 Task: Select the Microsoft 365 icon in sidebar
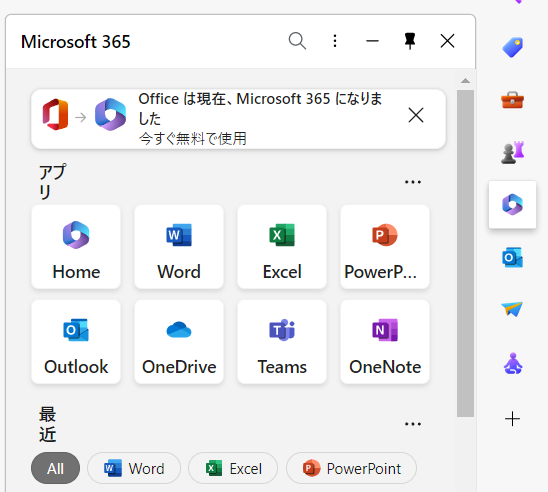[513, 204]
